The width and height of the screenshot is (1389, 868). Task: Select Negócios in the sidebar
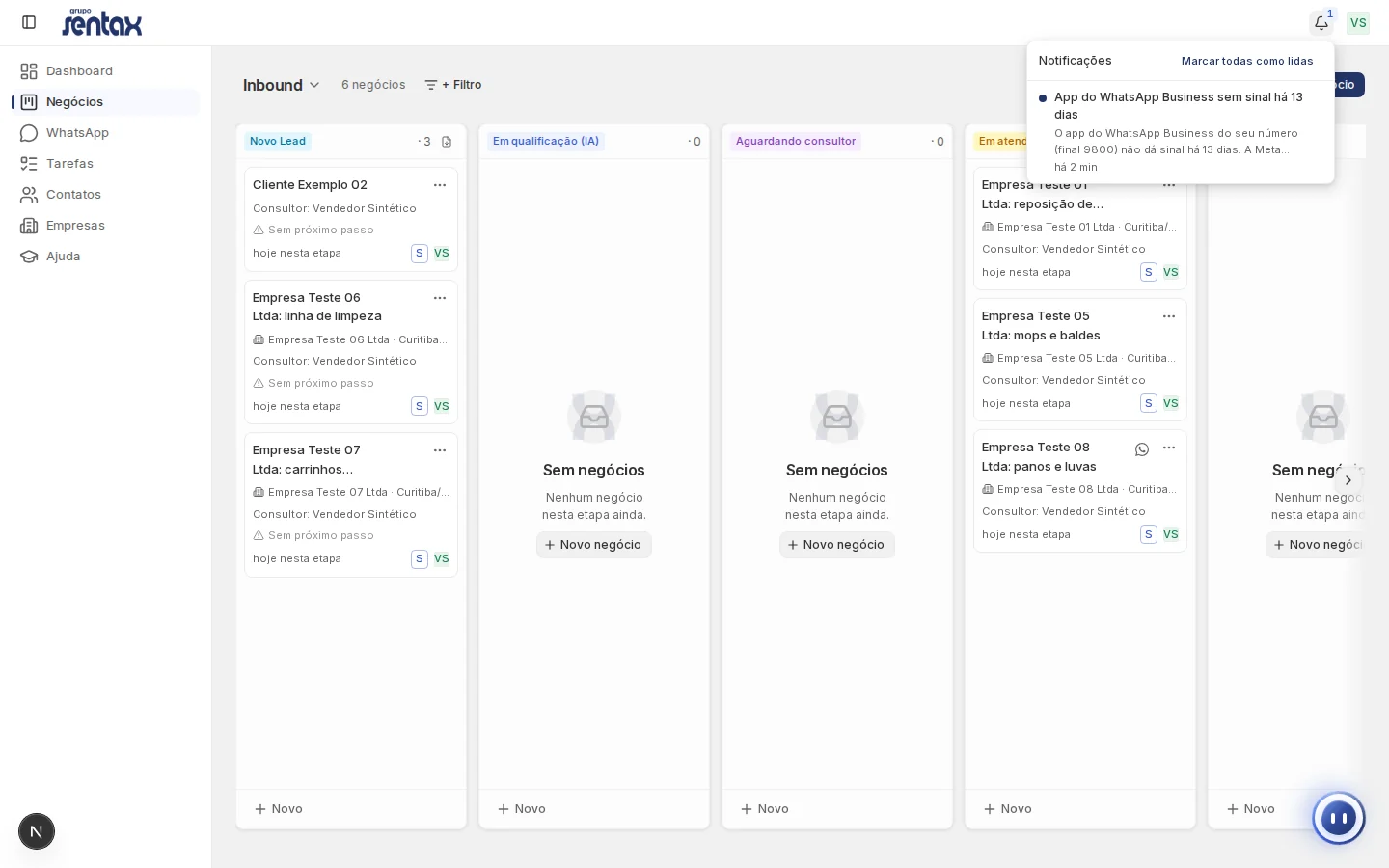coord(106,102)
